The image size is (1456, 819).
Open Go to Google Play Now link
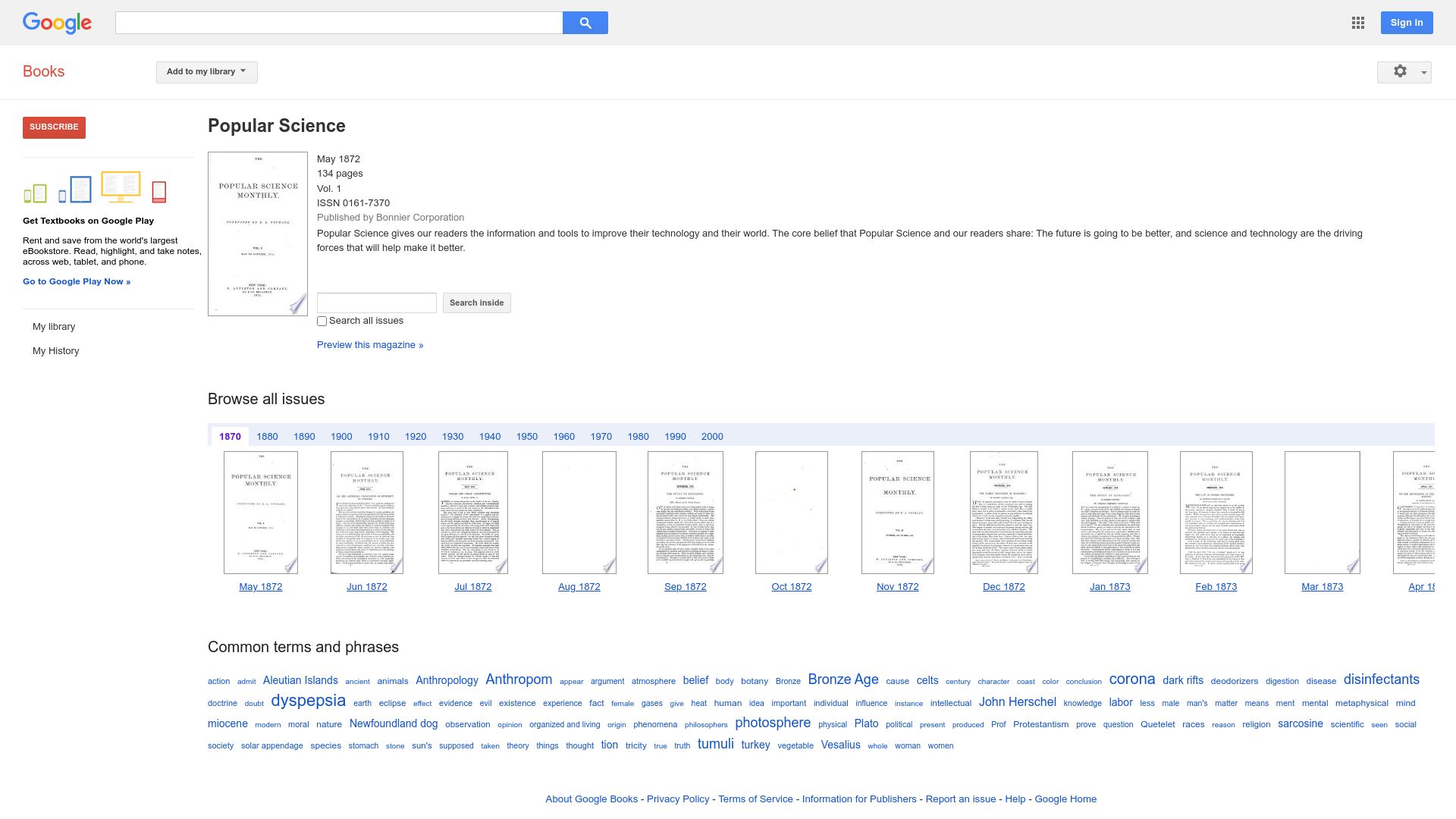(x=77, y=282)
